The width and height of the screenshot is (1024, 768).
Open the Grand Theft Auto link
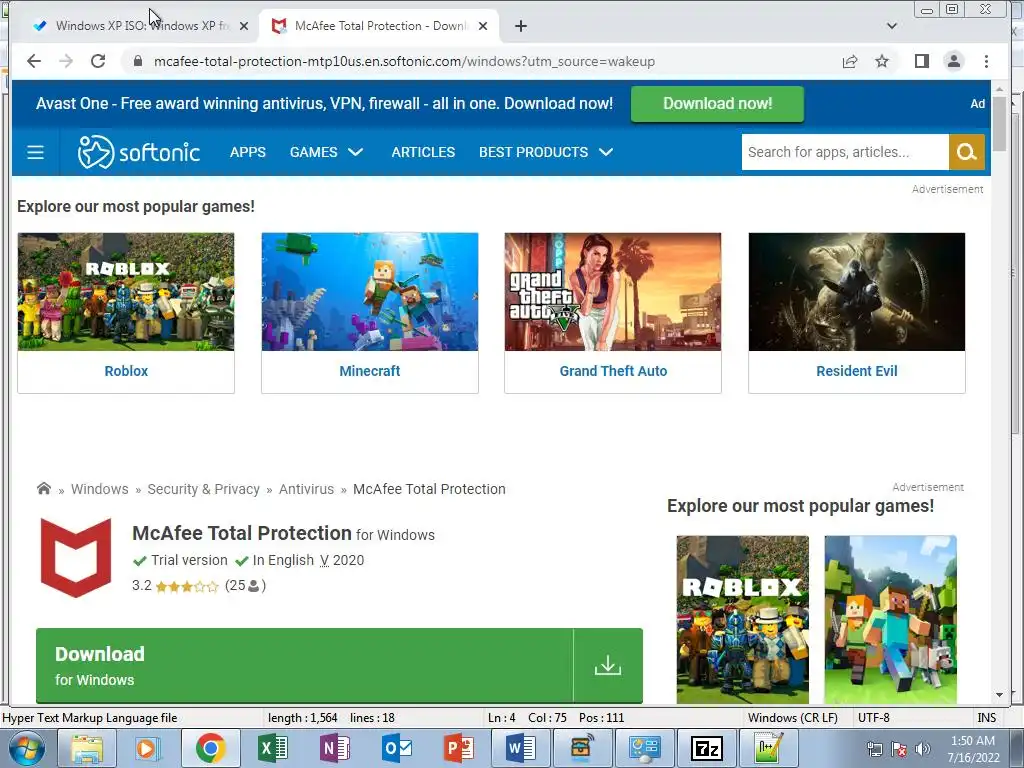(x=613, y=371)
